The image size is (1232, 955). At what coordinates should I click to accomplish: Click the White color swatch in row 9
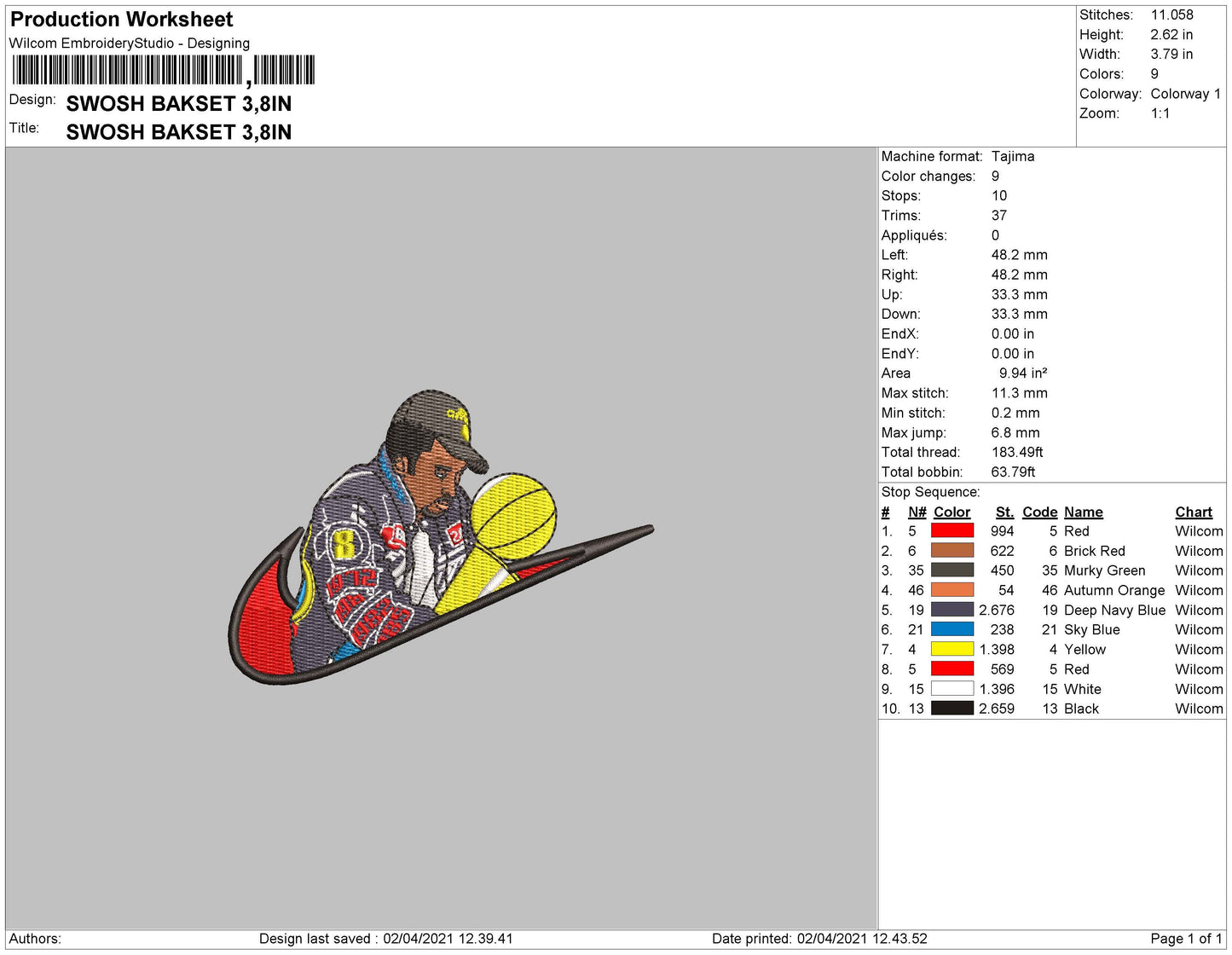click(951, 689)
